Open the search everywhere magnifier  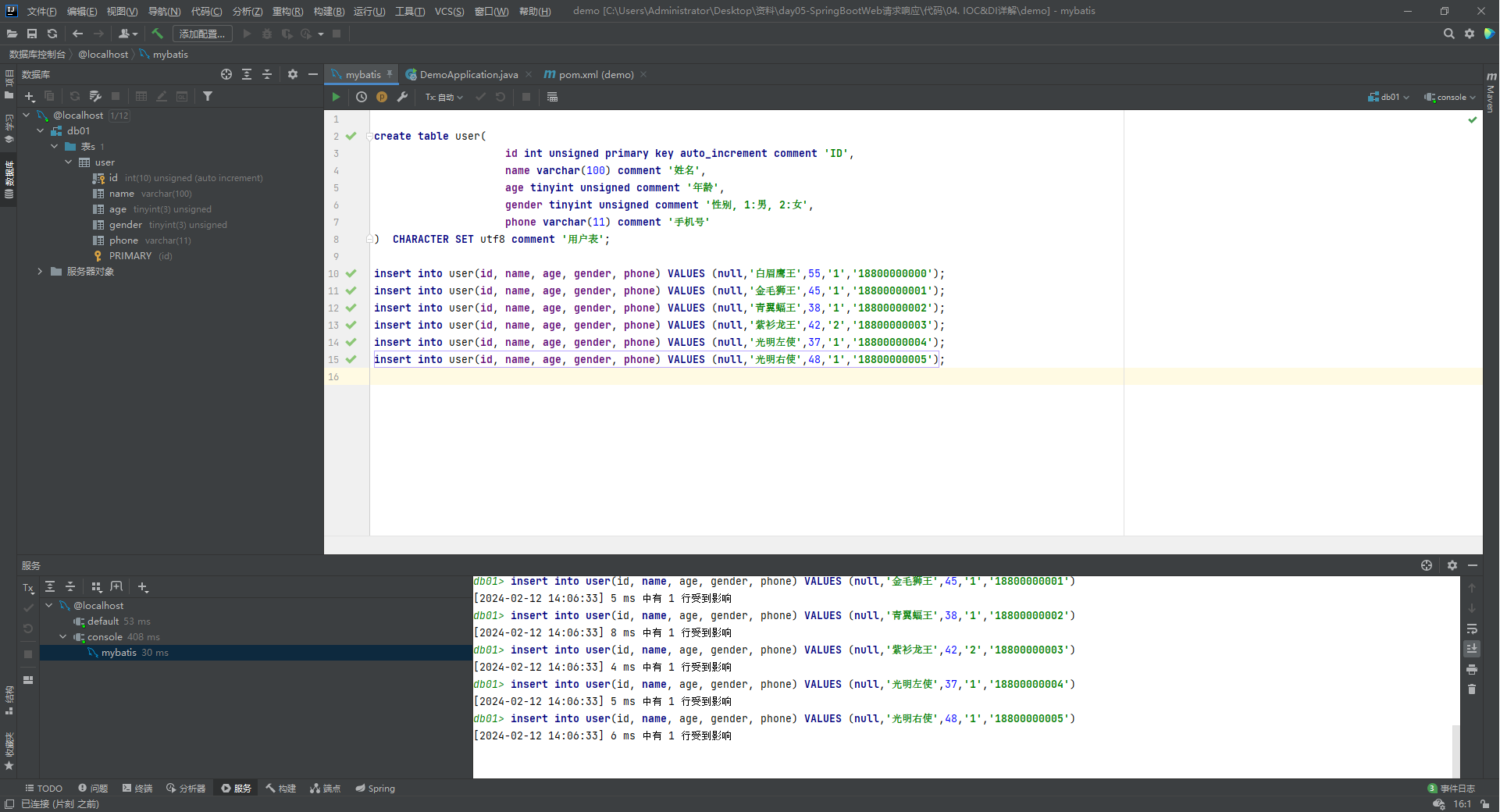1448,34
